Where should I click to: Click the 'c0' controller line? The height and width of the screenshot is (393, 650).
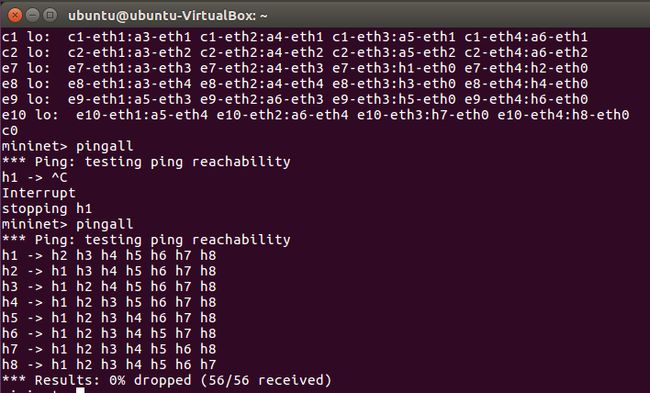[10, 131]
